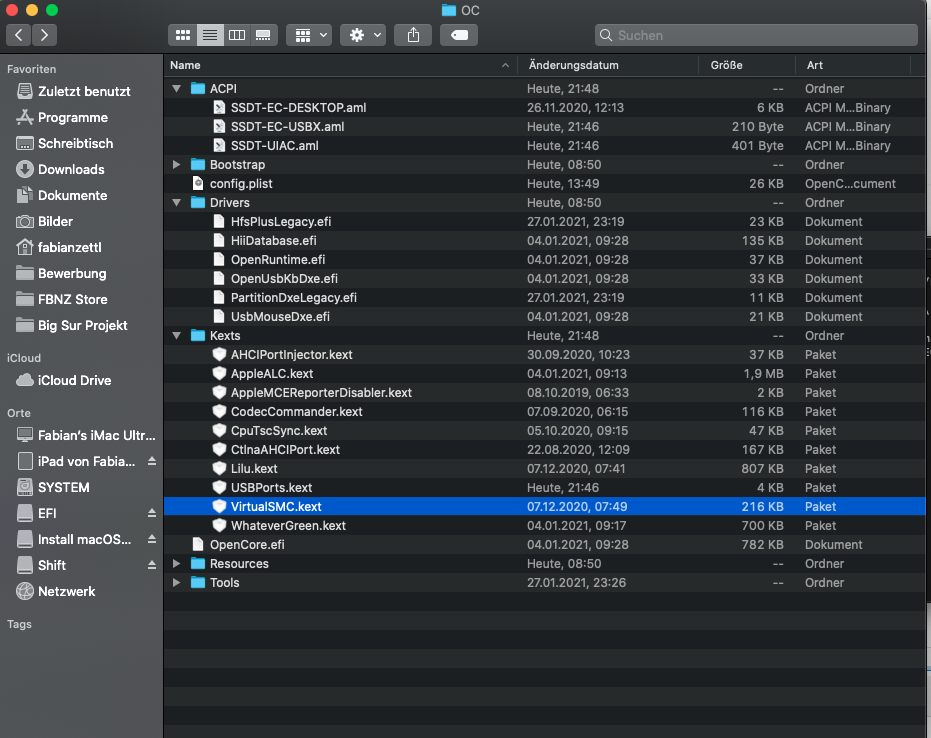This screenshot has height=738, width=931.
Task: Select OpenRuntime.efi file
Action: coord(544,259)
